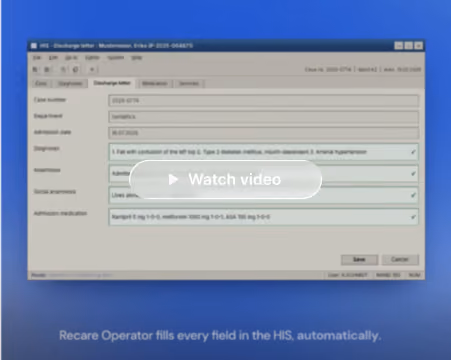Open the Go to menu
This screenshot has width=451, height=360.
point(71,58)
